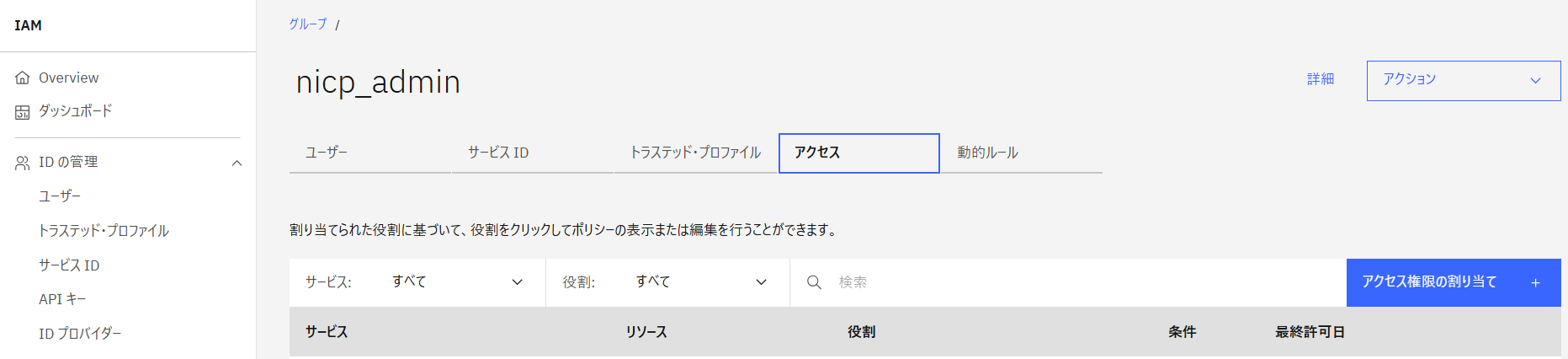The height and width of the screenshot is (359, 1568).
Task: Click the Overview home icon
Action: pos(23,78)
